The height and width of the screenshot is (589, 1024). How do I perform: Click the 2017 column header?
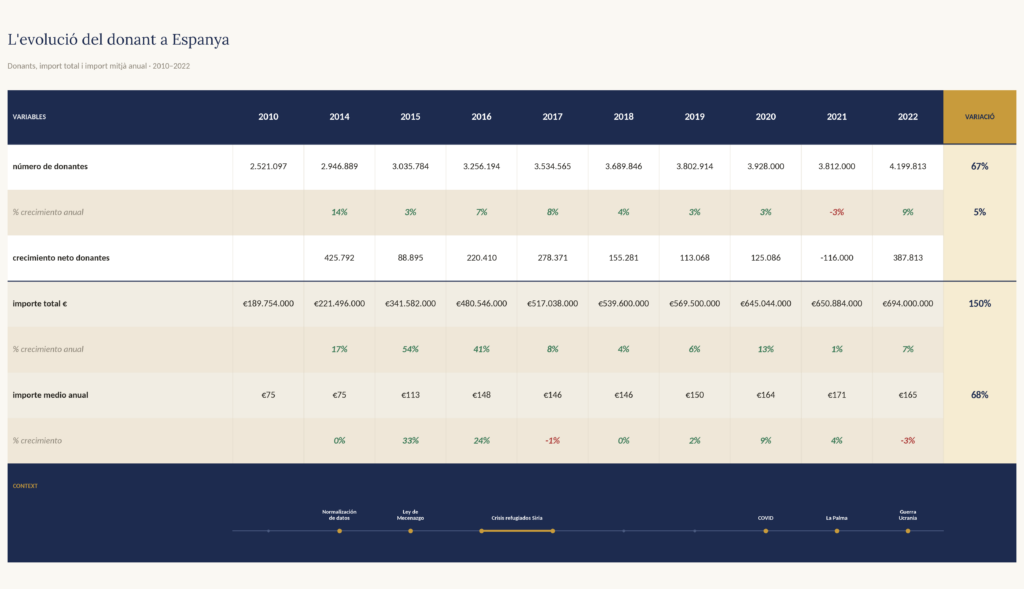(x=552, y=117)
